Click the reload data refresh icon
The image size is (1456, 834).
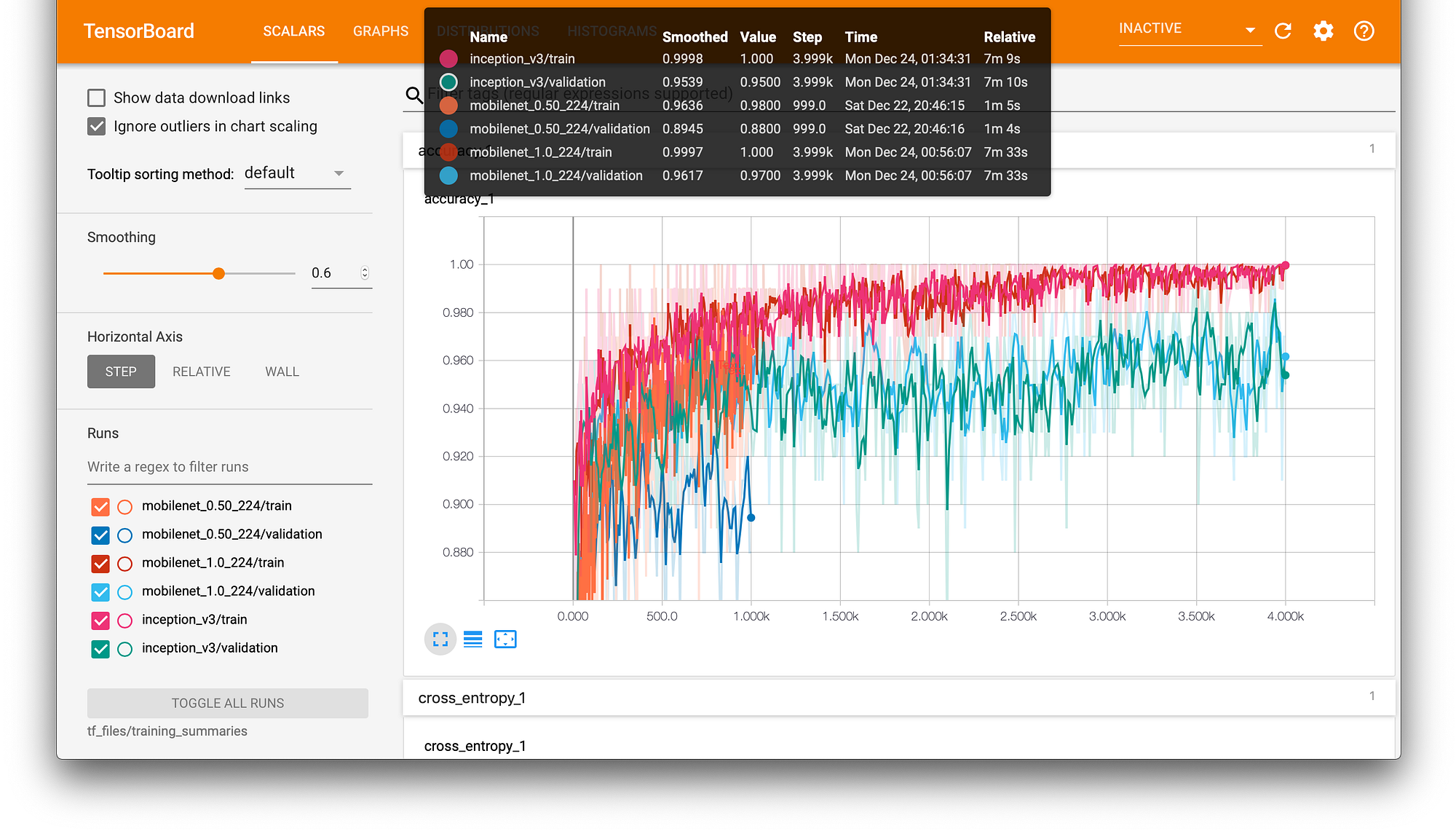pos(1283,31)
